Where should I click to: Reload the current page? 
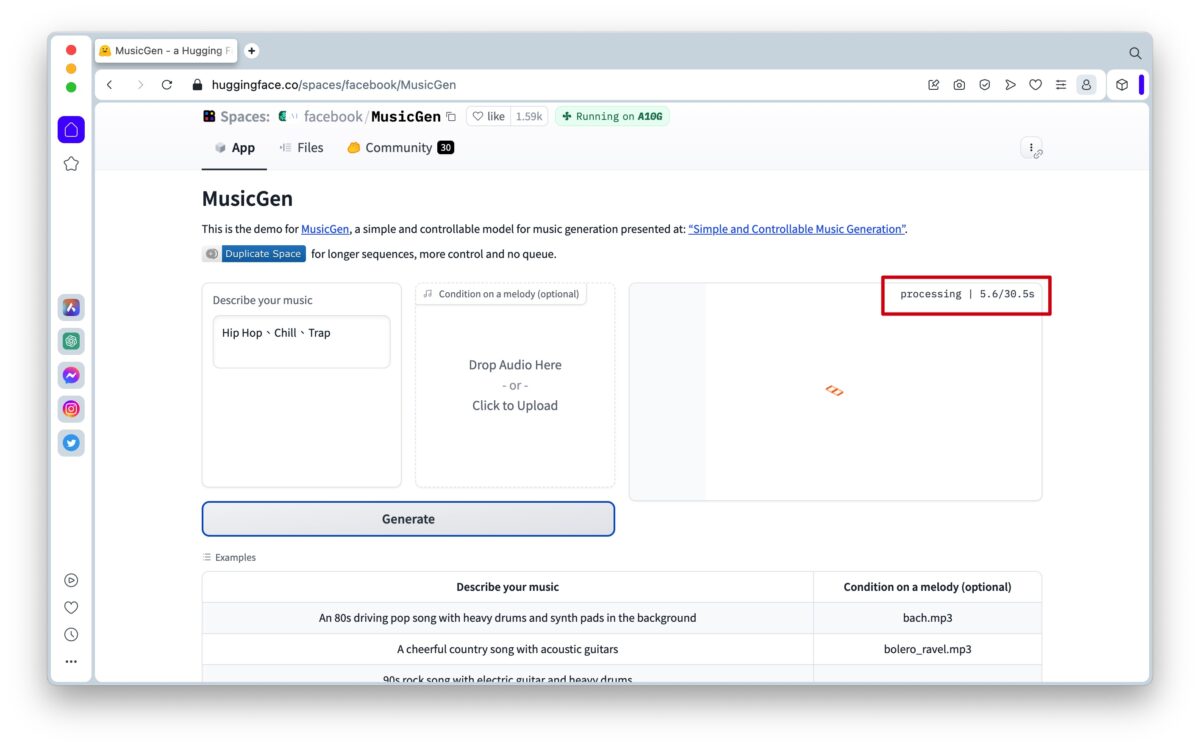(167, 85)
